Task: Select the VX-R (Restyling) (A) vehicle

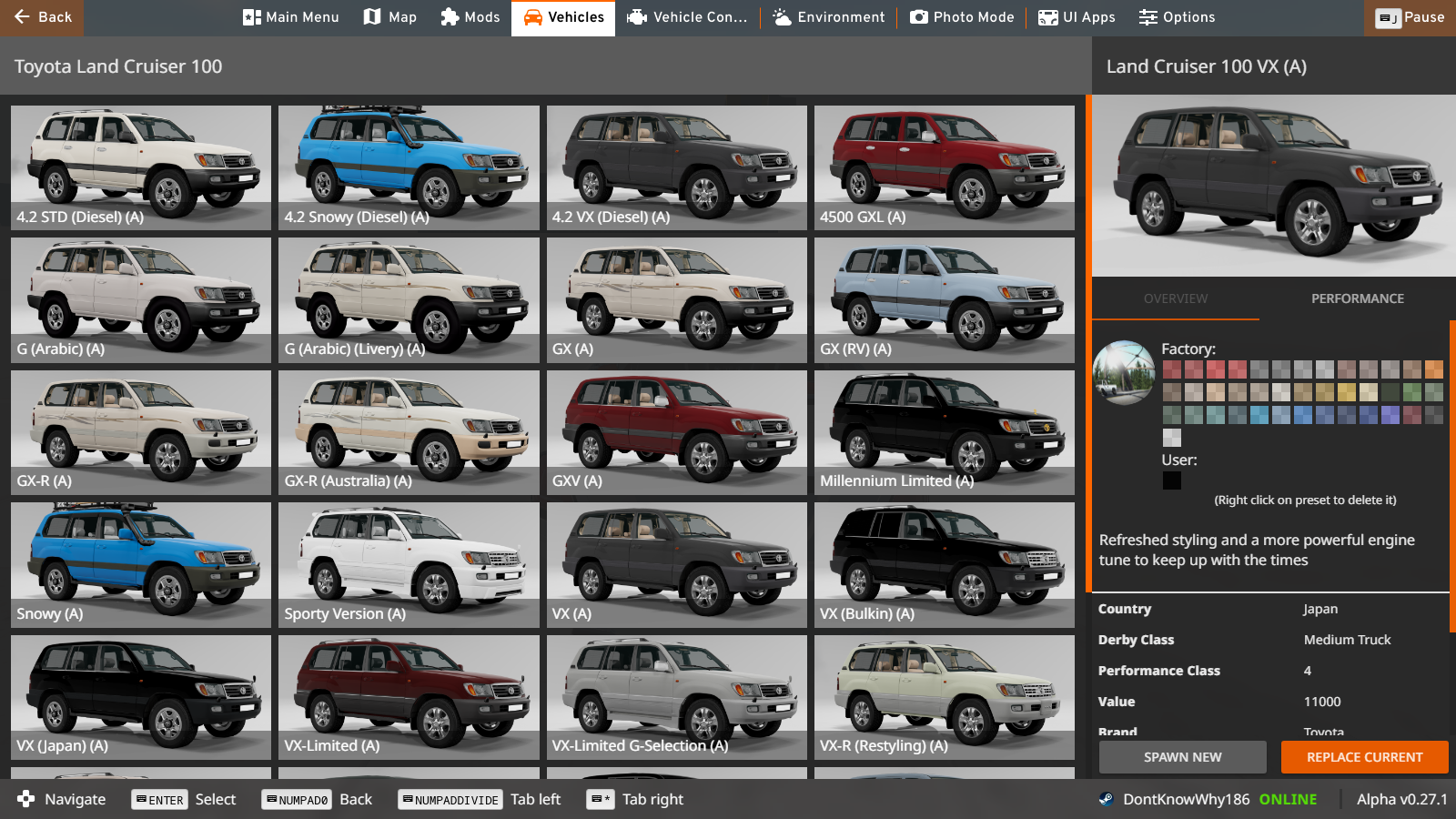Action: click(x=945, y=697)
